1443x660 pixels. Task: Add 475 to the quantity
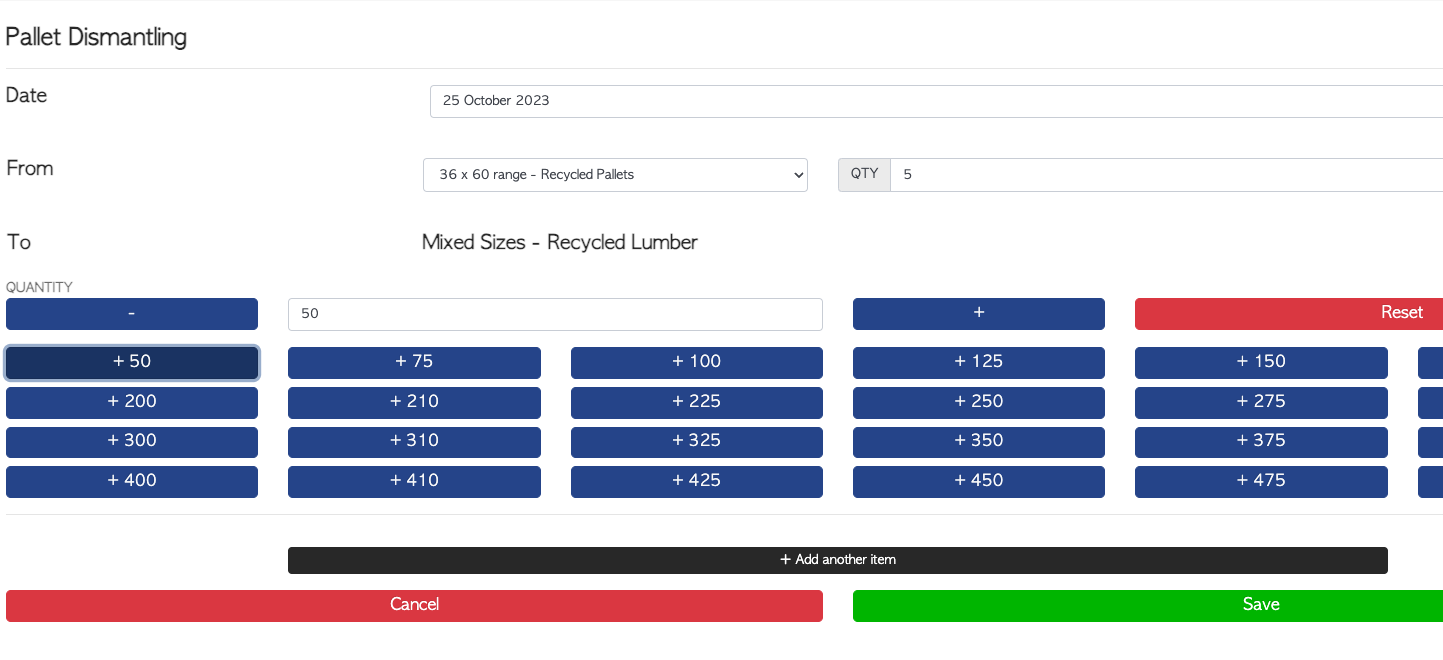tap(1261, 482)
